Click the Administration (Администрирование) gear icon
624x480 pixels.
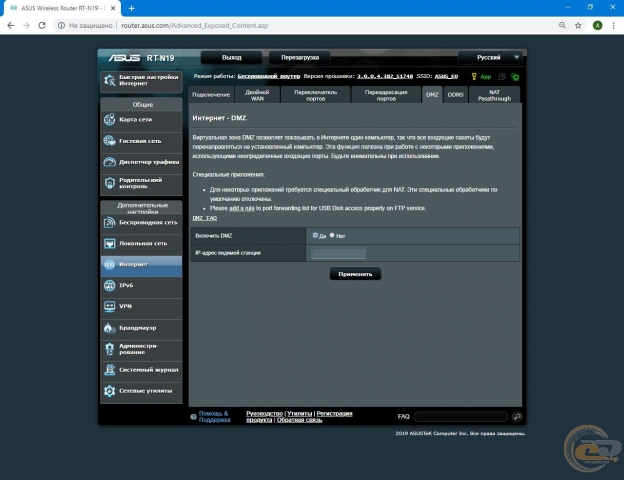tap(109, 349)
